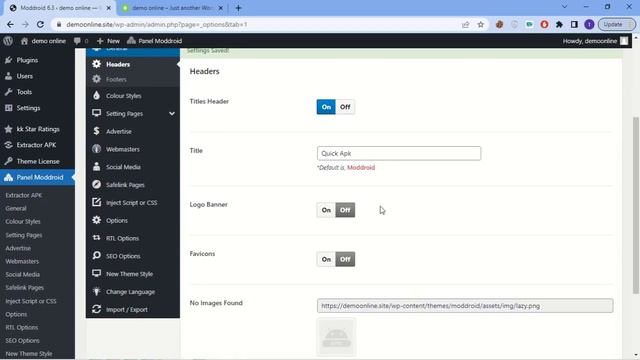
Task: Open Headers tab in panel menu
Action: coord(133,64)
